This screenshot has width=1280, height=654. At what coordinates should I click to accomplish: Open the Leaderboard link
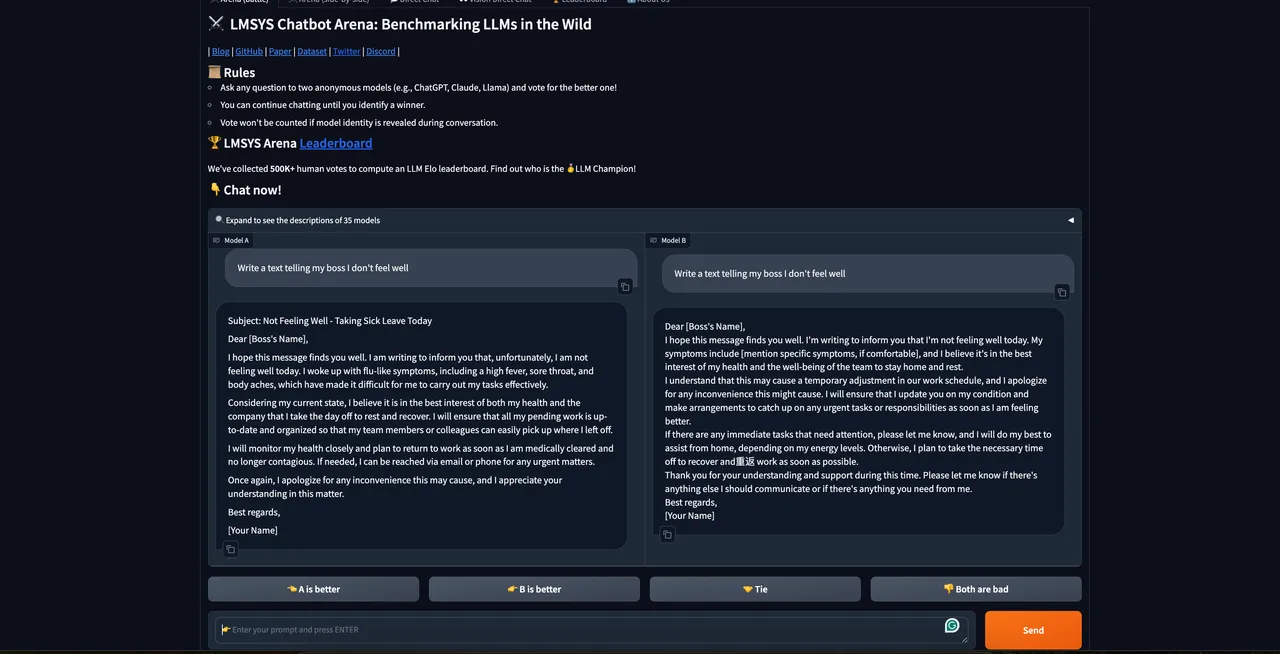point(336,143)
